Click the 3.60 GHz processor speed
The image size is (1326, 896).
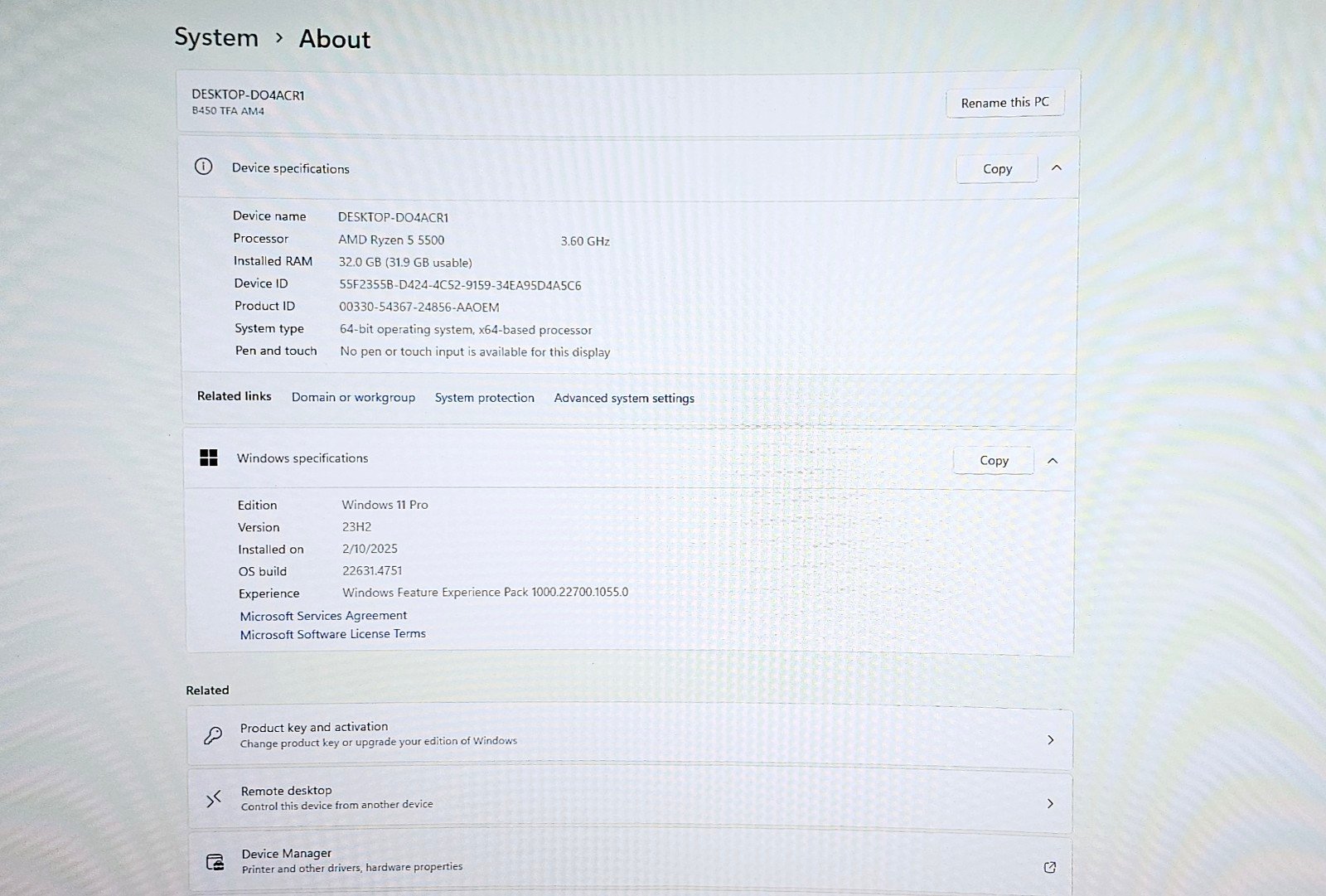click(585, 241)
